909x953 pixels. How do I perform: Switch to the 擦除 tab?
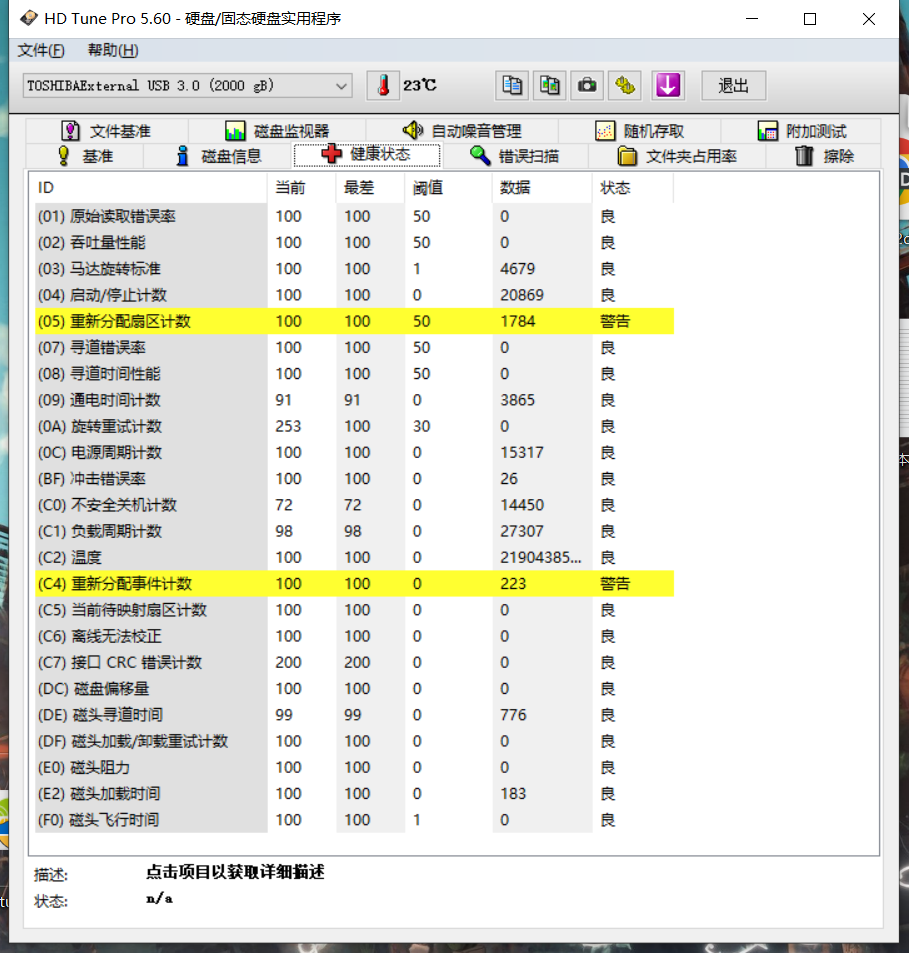(x=824, y=156)
